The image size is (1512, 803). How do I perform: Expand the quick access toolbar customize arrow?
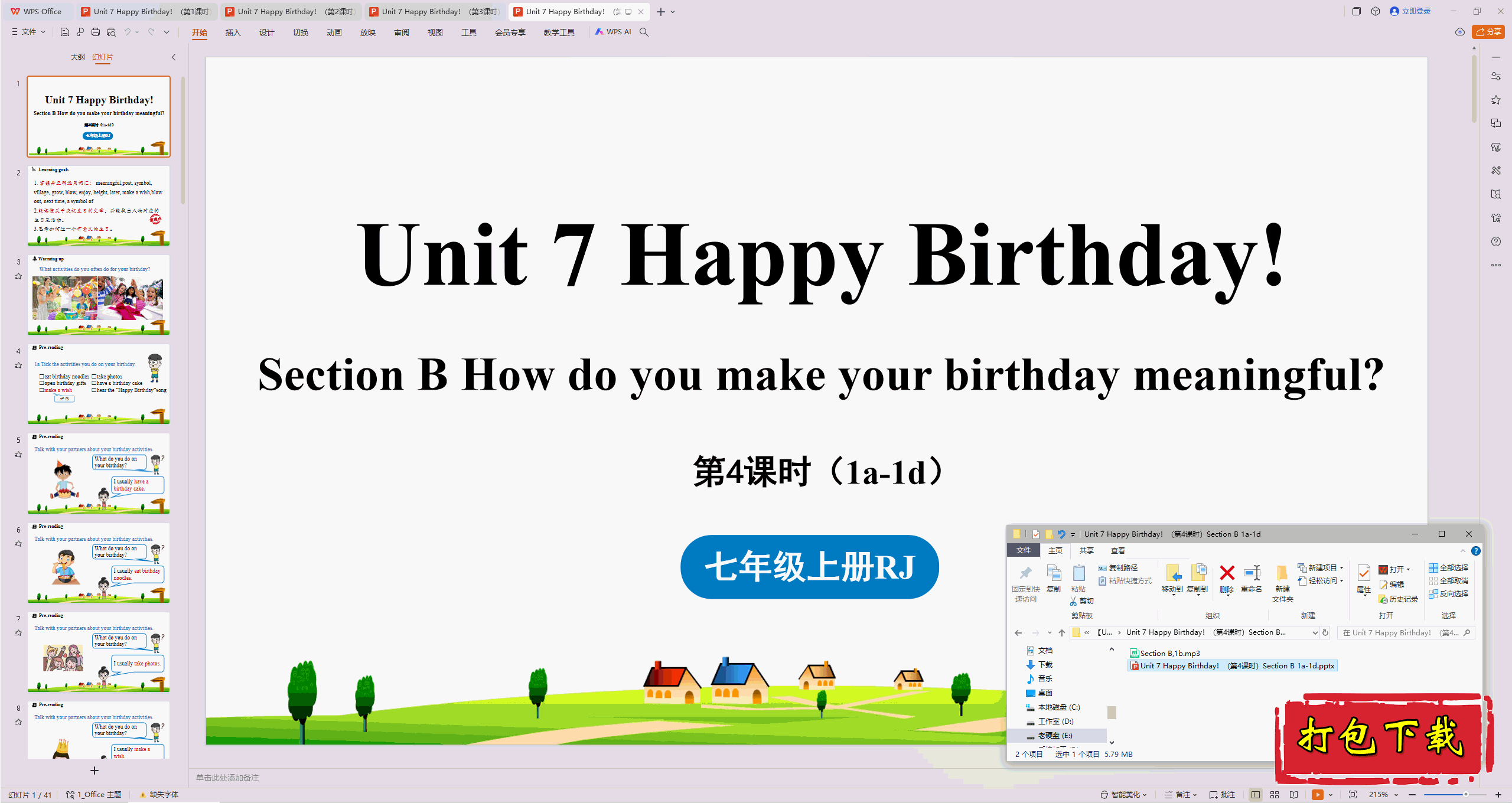(x=167, y=32)
